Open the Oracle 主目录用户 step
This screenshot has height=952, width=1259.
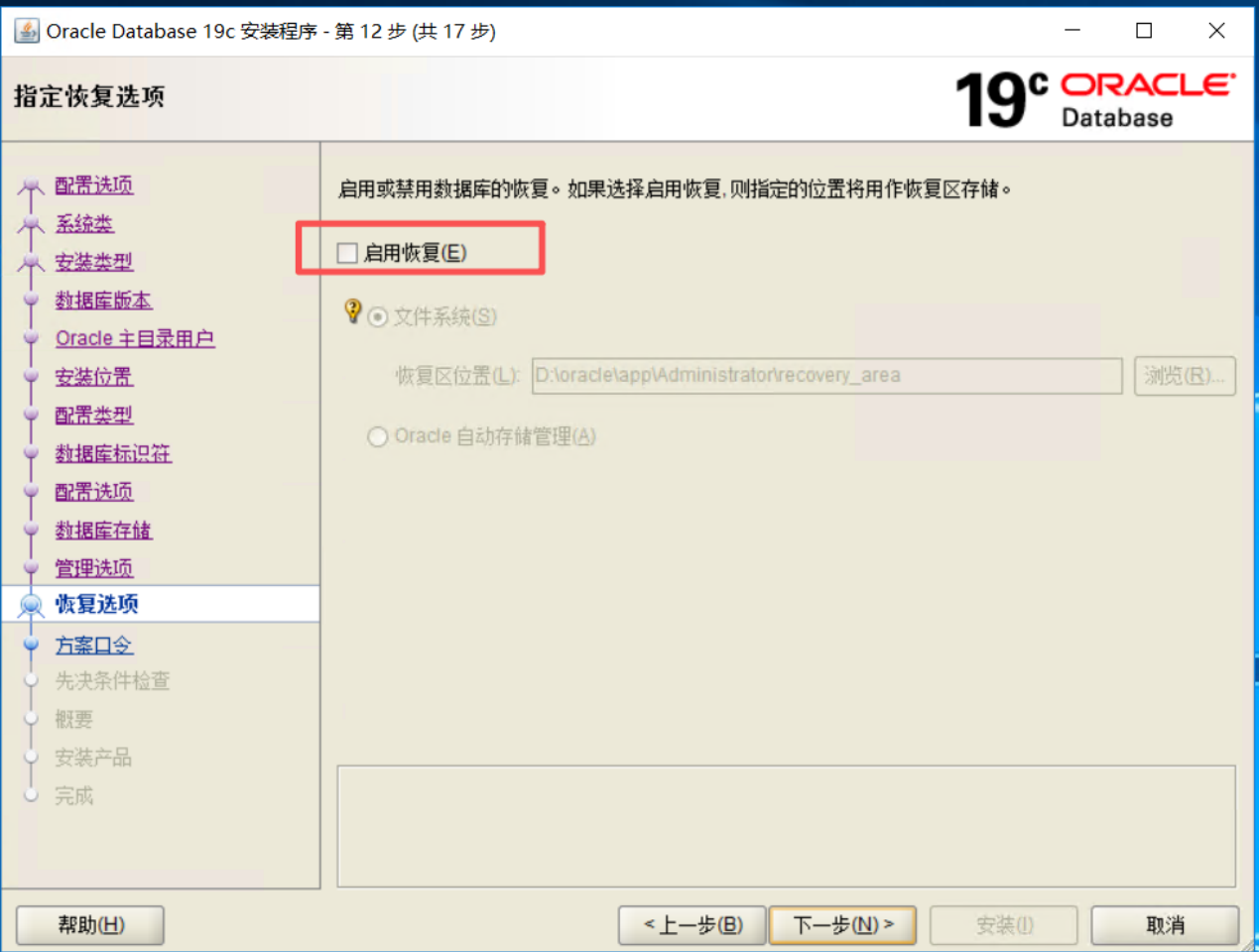(x=135, y=338)
